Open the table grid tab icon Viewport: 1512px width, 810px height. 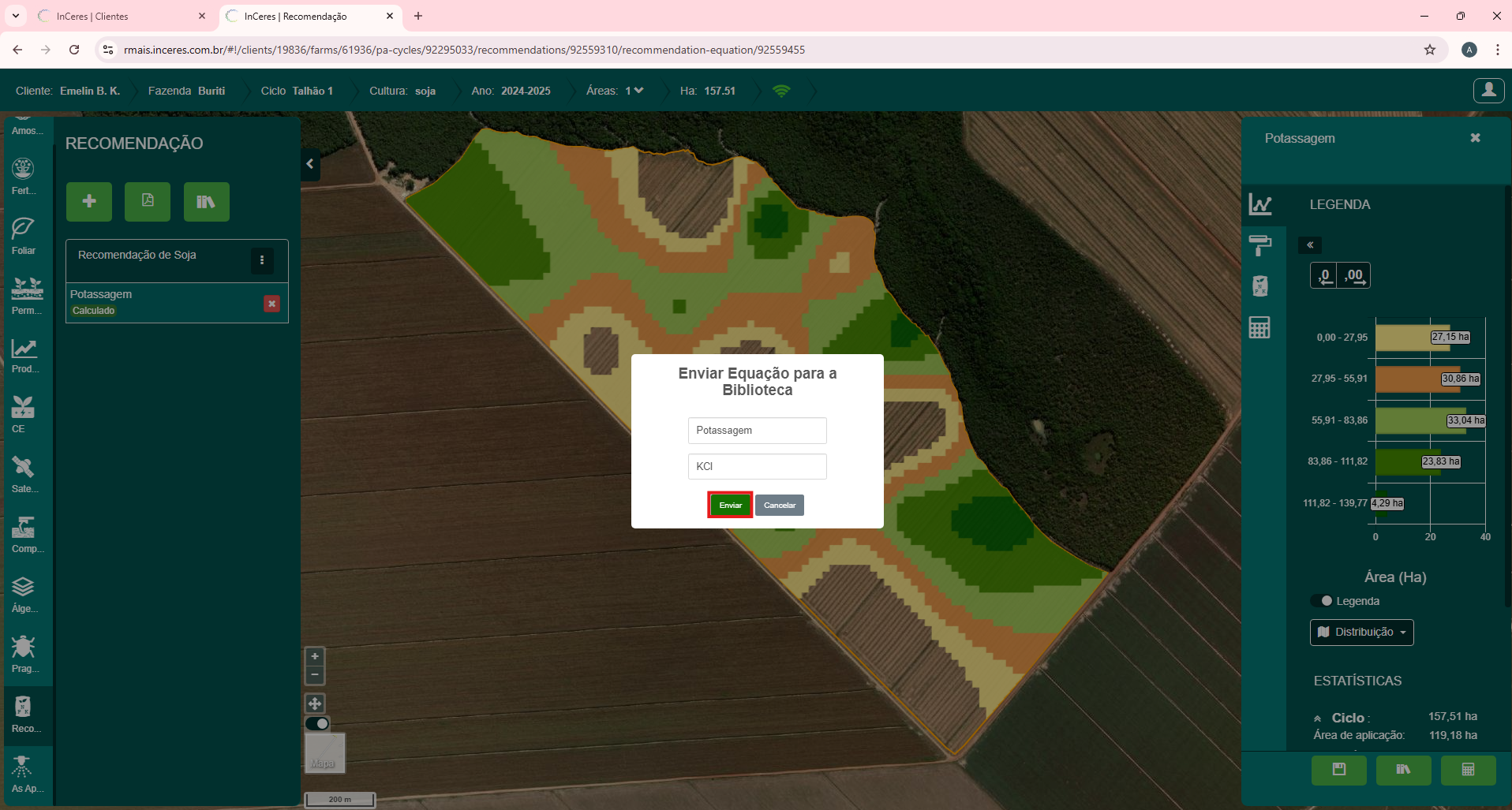pyautogui.click(x=1260, y=327)
